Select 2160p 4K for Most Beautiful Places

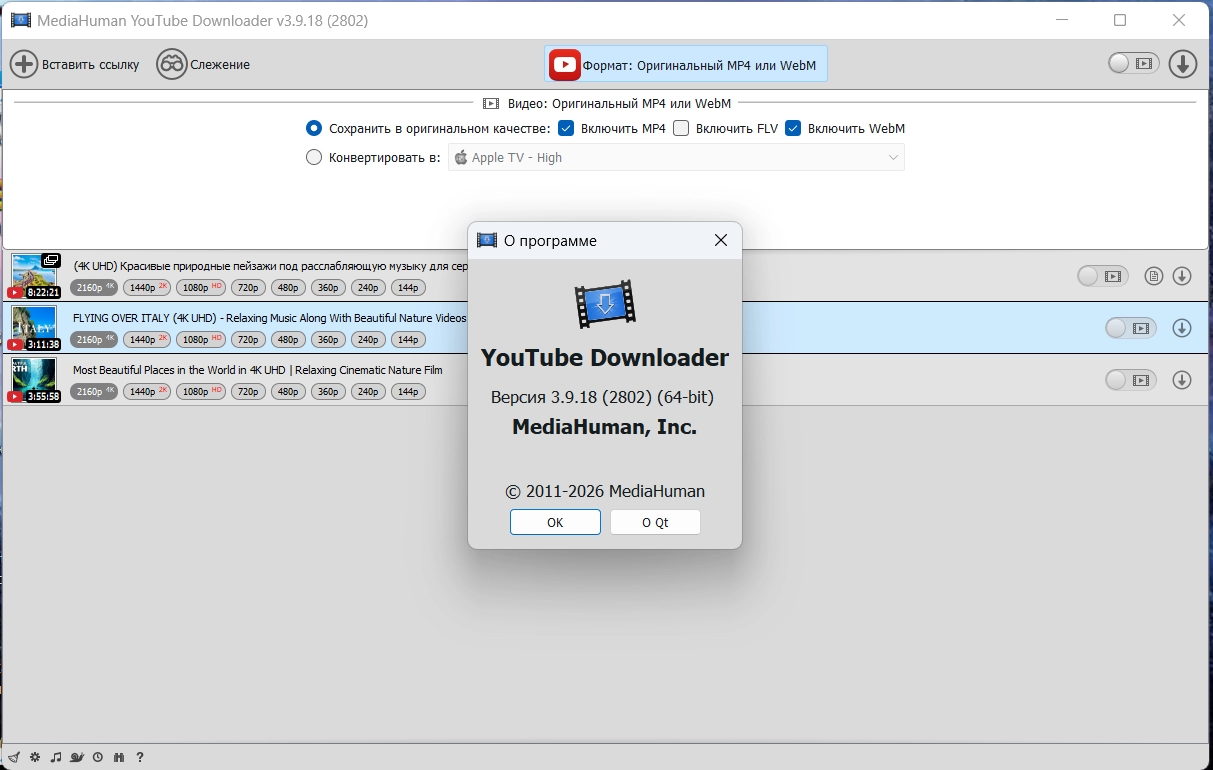[94, 391]
